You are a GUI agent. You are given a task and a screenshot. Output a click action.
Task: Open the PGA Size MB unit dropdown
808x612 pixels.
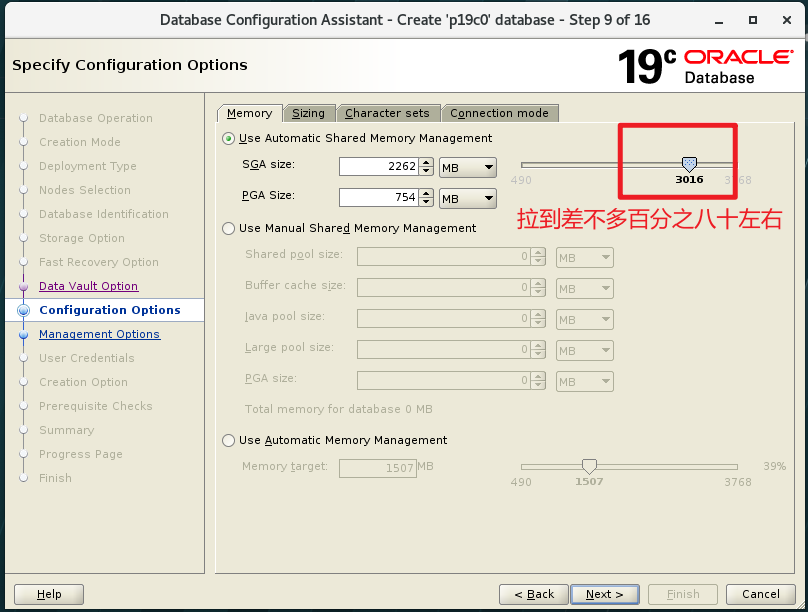(x=468, y=198)
